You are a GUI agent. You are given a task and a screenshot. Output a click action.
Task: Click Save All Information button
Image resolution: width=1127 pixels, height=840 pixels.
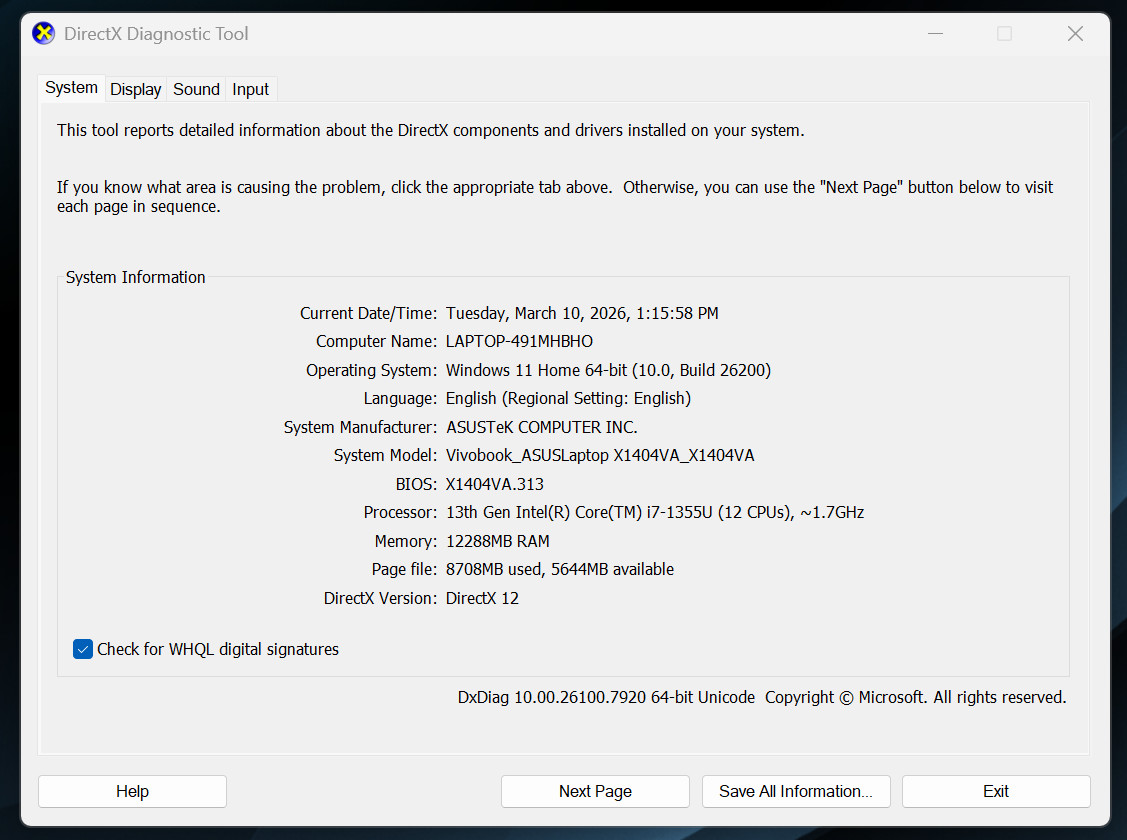[796, 791]
